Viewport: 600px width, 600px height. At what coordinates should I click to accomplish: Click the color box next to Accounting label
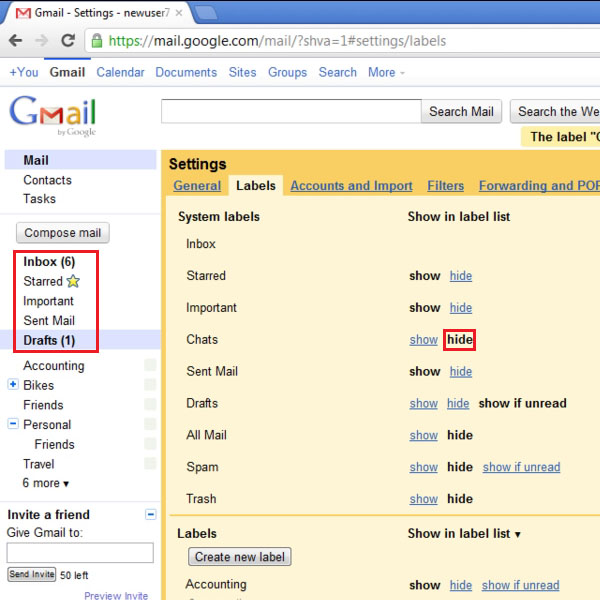coord(150,365)
